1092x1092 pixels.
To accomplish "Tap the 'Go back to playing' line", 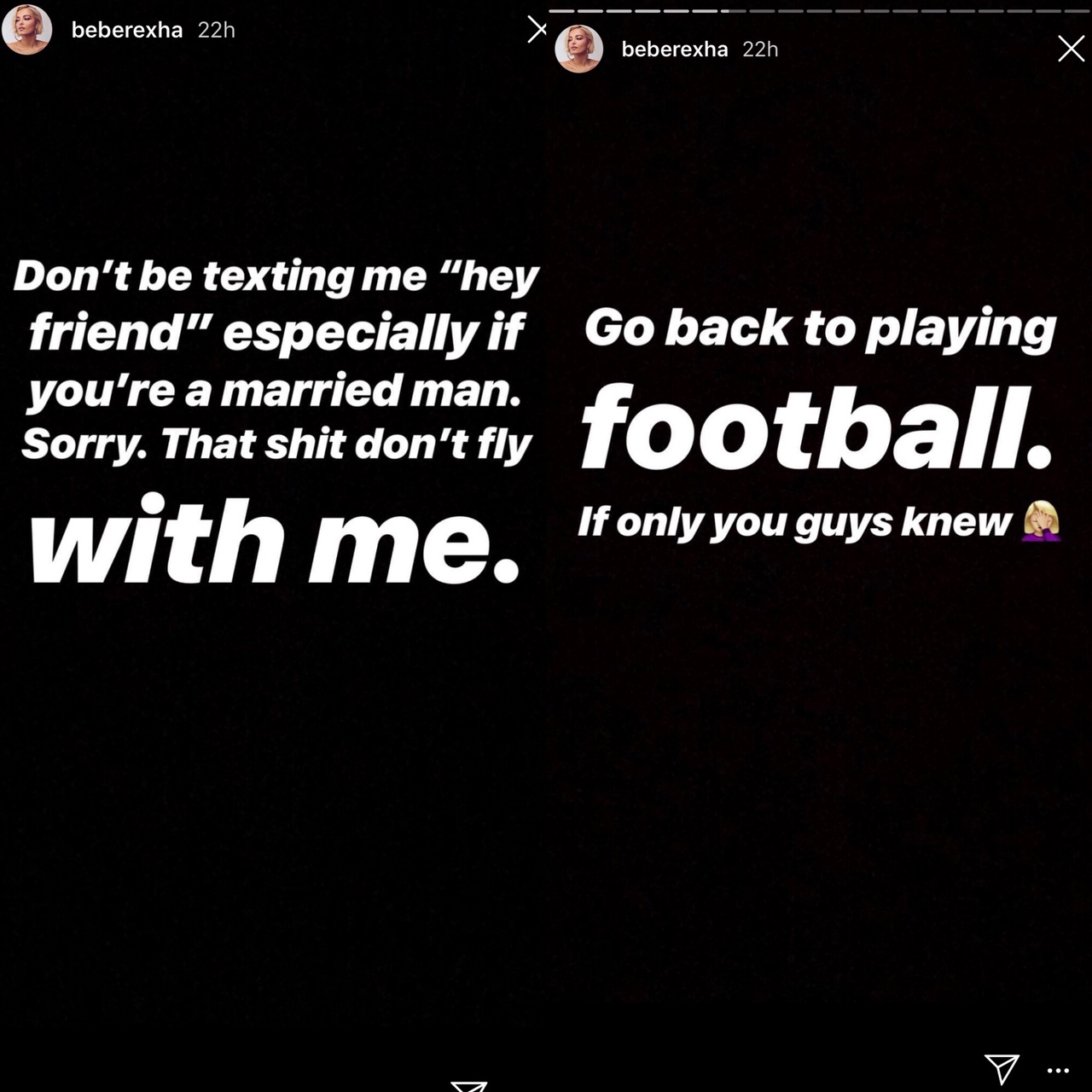I will click(x=821, y=330).
